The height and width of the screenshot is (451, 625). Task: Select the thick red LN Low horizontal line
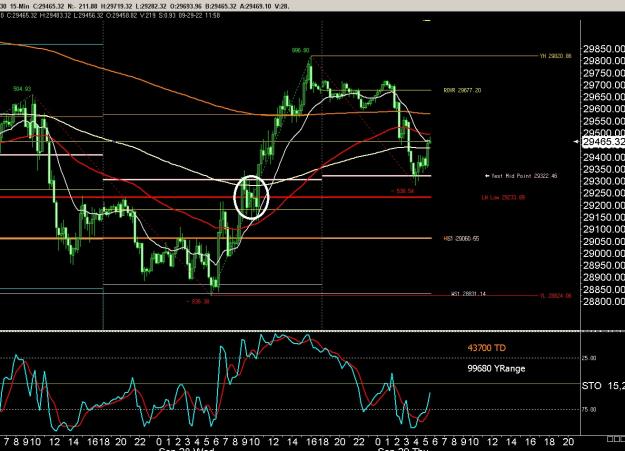click(215, 197)
